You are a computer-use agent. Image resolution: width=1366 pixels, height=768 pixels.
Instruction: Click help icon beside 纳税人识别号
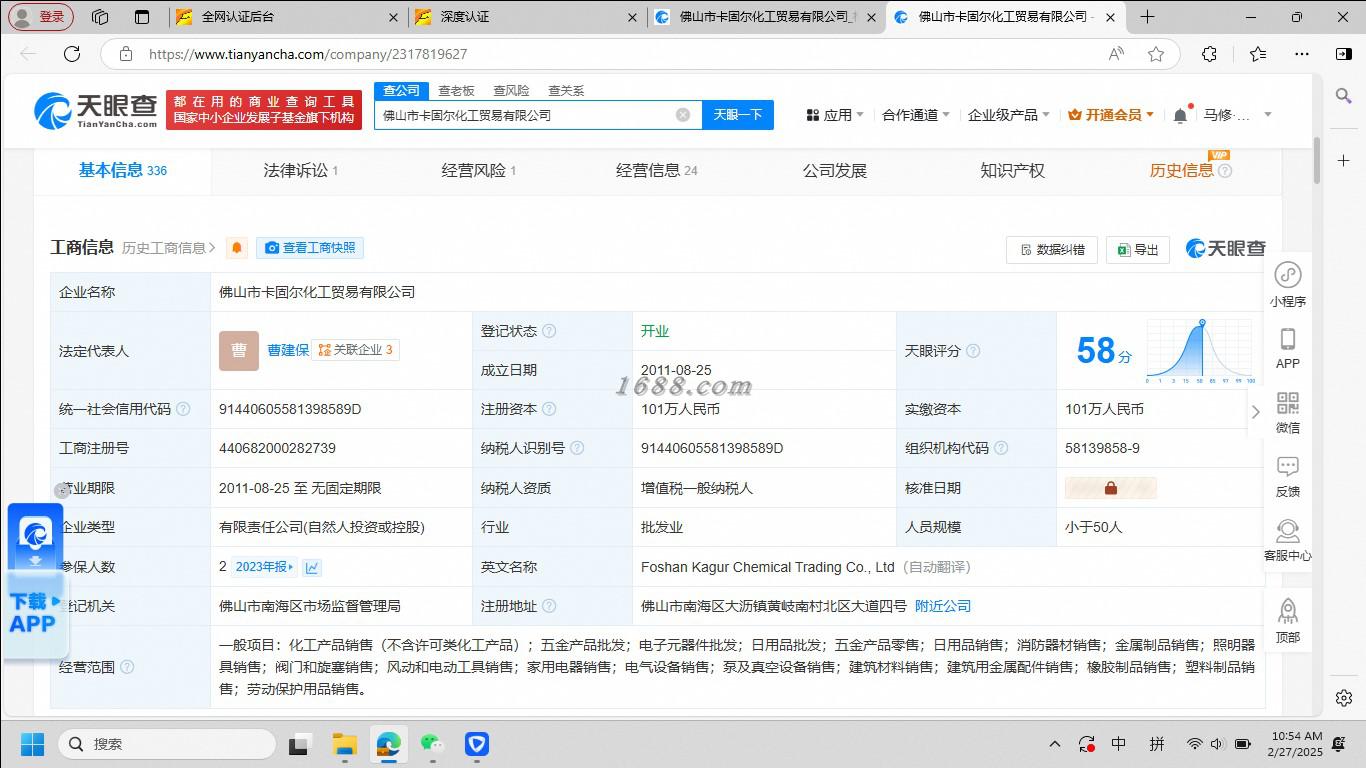coord(577,448)
